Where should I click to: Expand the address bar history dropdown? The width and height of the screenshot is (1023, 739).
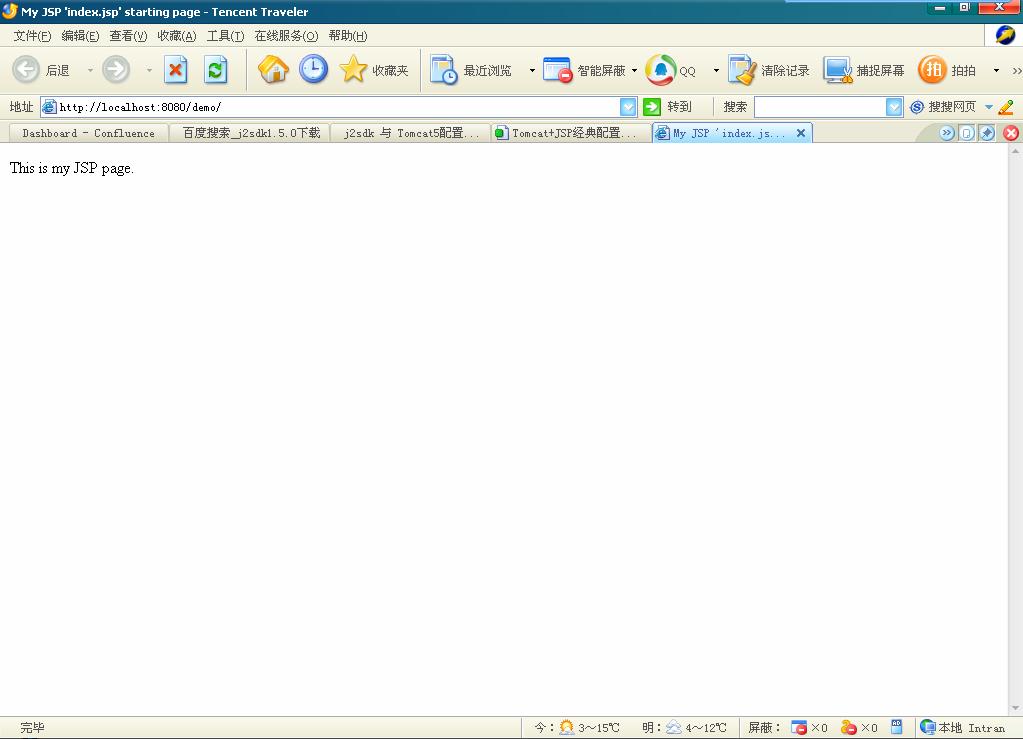(628, 106)
